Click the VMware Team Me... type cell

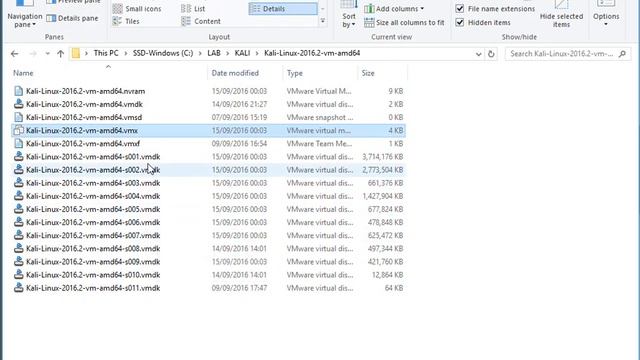point(319,144)
